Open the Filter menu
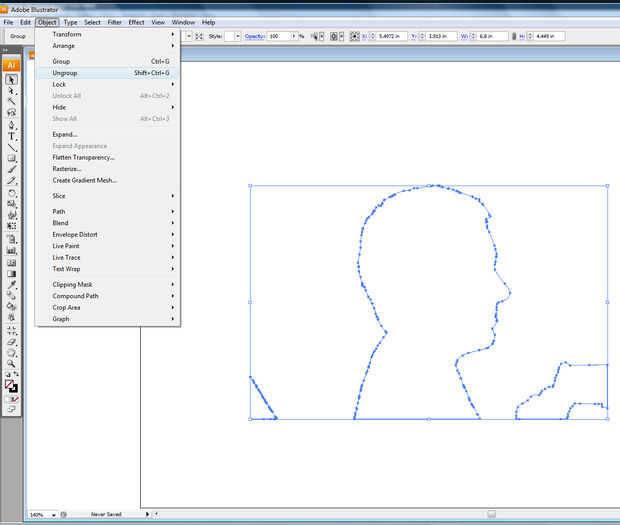 click(x=115, y=22)
